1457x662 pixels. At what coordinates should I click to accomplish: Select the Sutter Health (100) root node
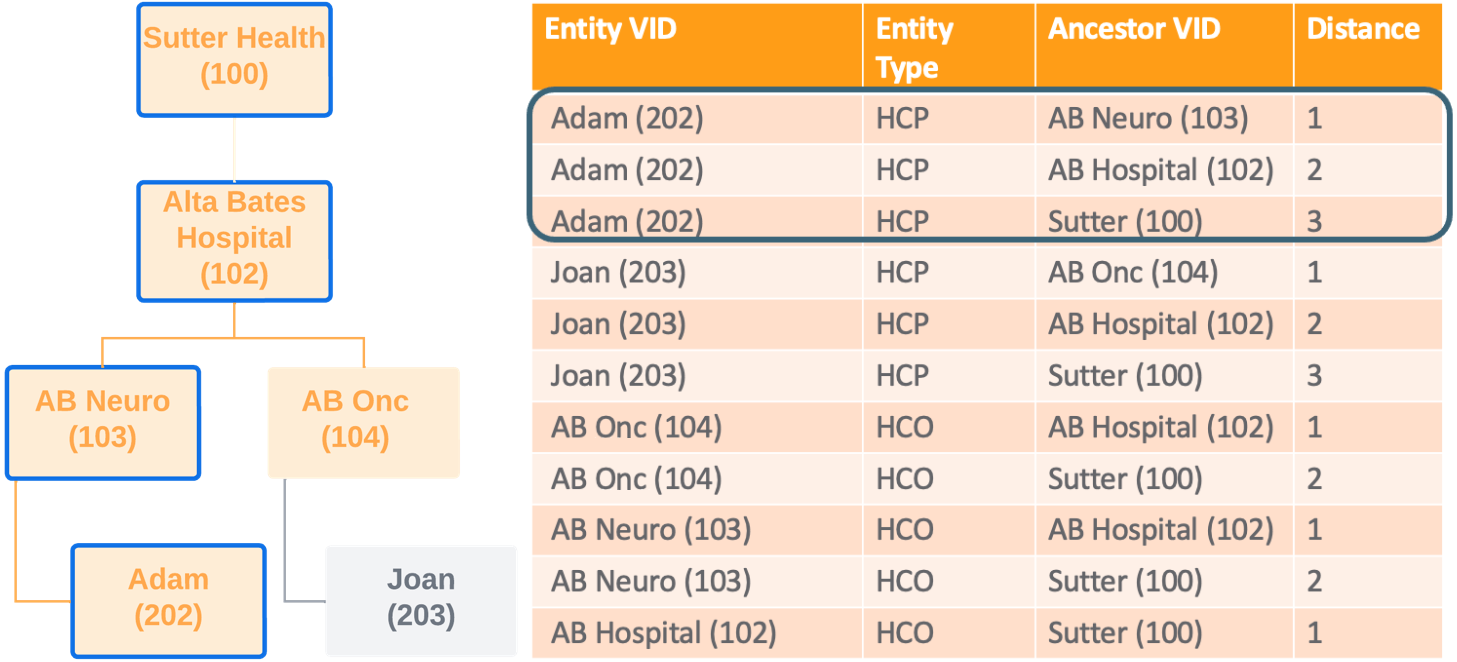tap(234, 58)
